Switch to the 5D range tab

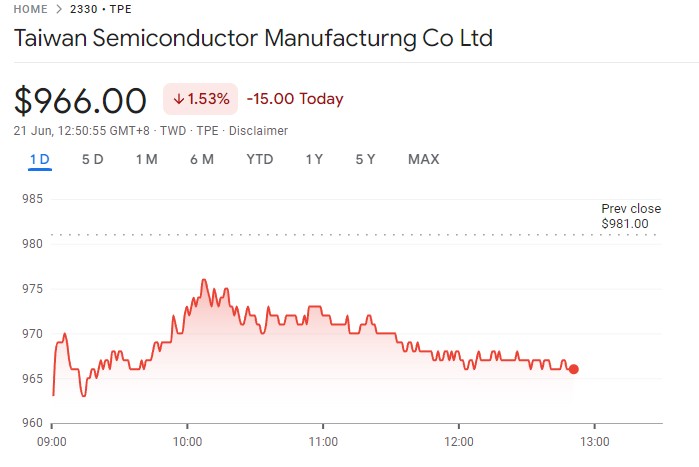tap(92, 160)
